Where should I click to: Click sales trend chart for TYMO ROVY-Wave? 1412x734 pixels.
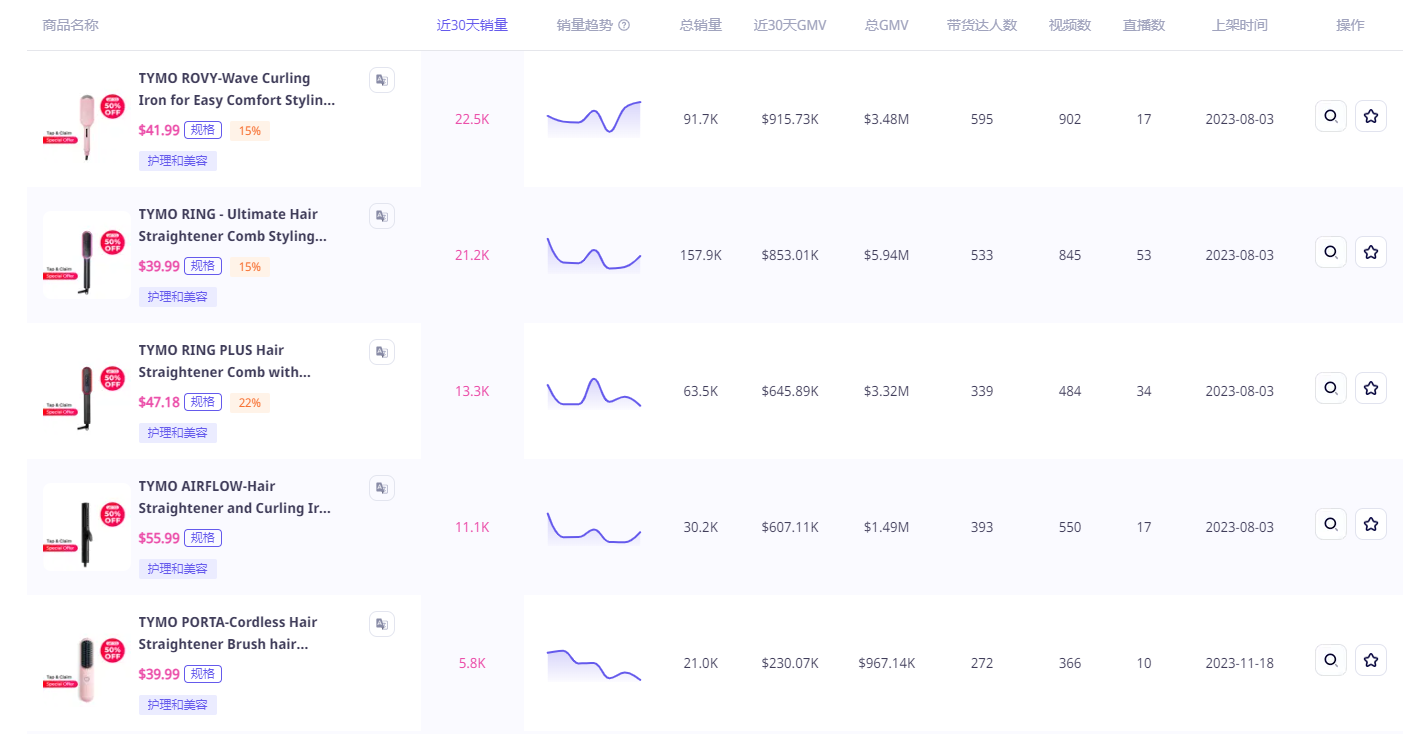pyautogui.click(x=594, y=118)
